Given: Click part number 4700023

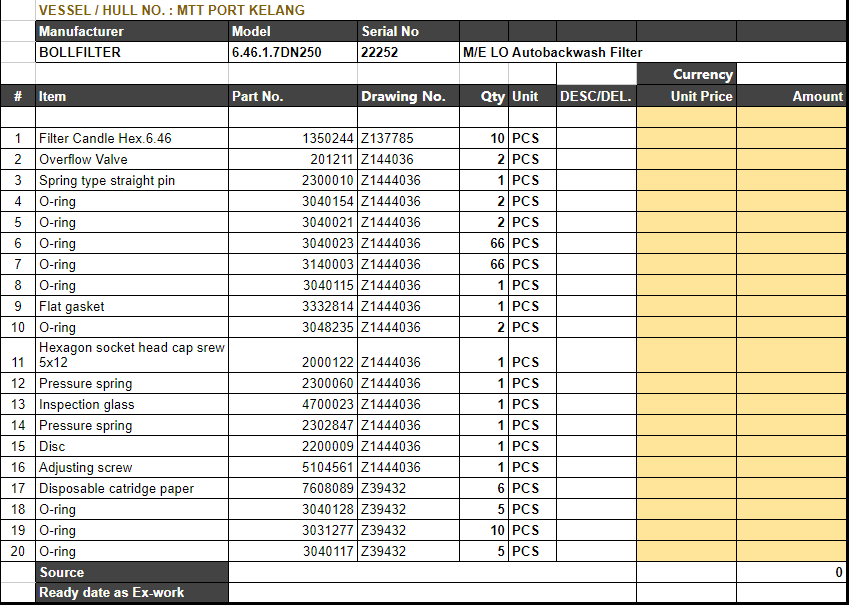Looking at the screenshot, I should 293,404.
